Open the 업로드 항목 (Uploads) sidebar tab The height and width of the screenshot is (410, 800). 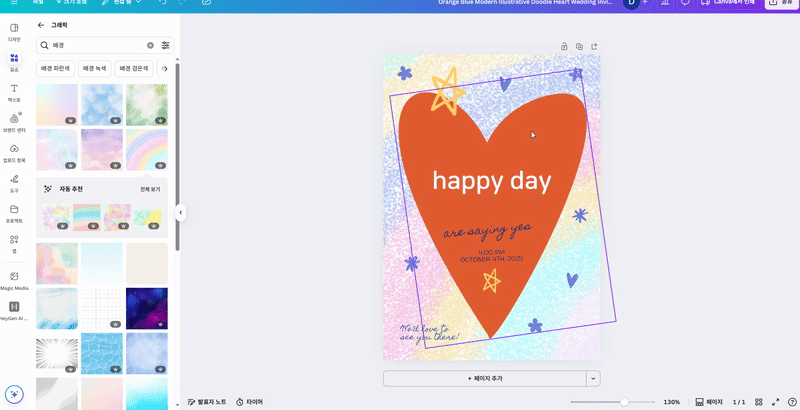click(14, 153)
